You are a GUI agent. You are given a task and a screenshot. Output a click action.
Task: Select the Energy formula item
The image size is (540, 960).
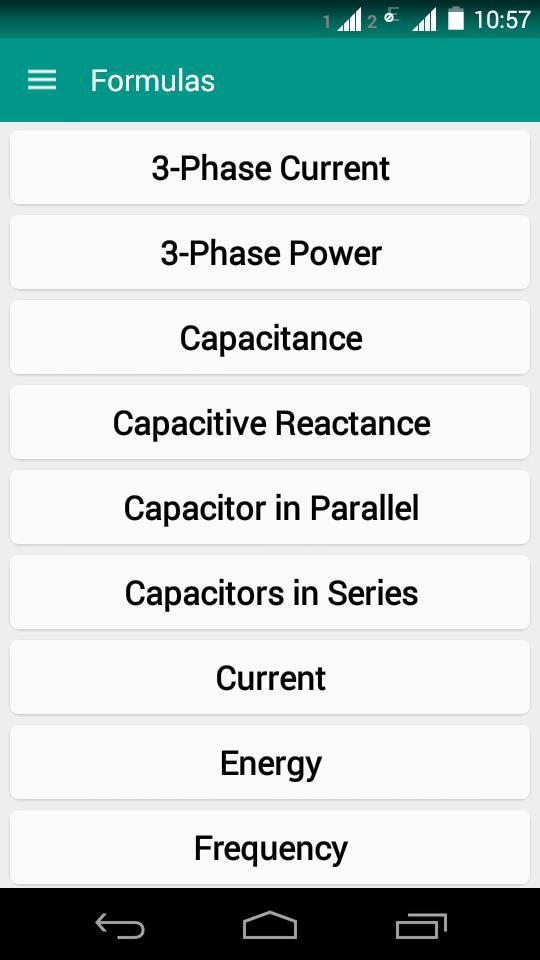point(270,763)
